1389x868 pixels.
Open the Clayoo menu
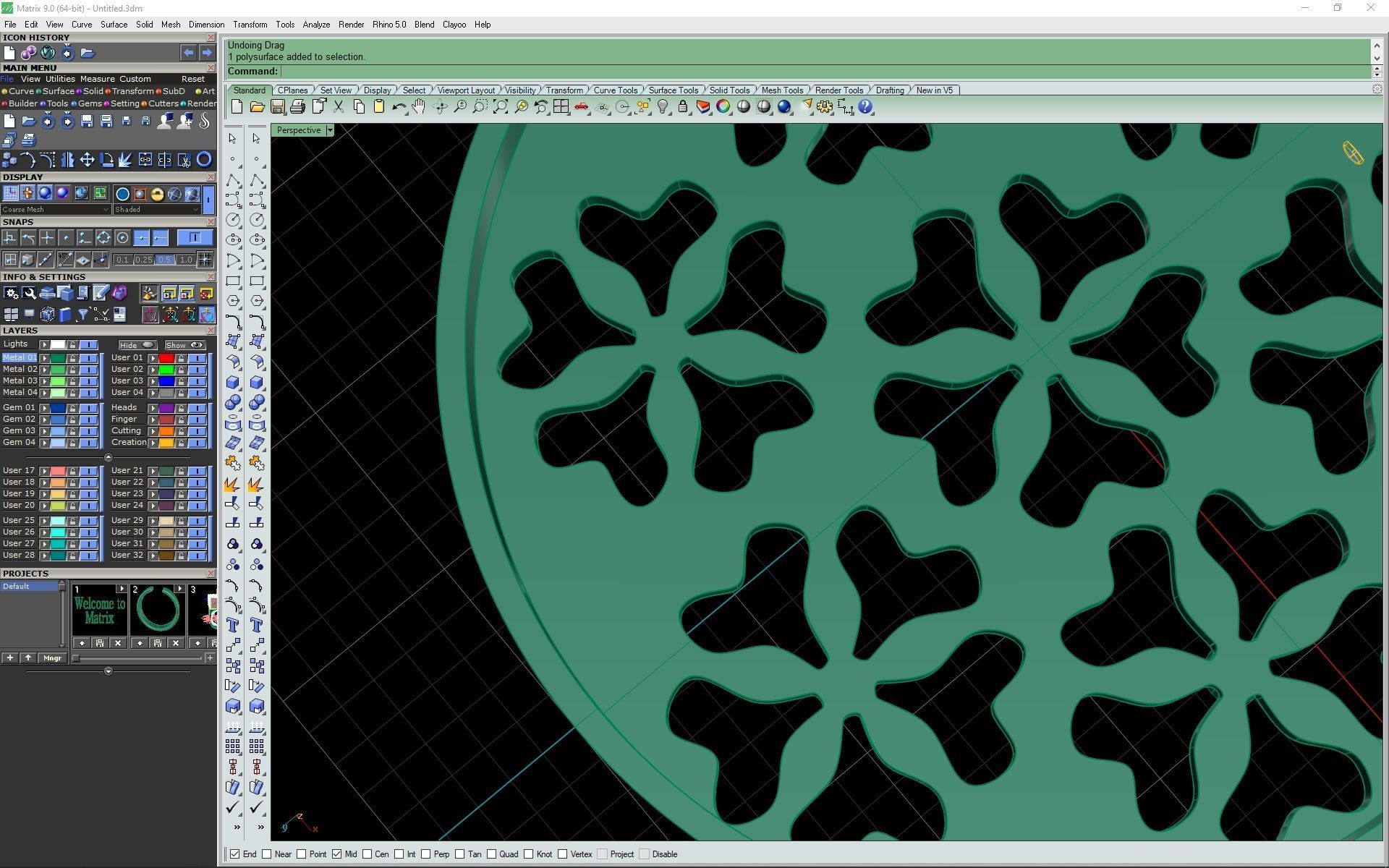pyautogui.click(x=454, y=25)
